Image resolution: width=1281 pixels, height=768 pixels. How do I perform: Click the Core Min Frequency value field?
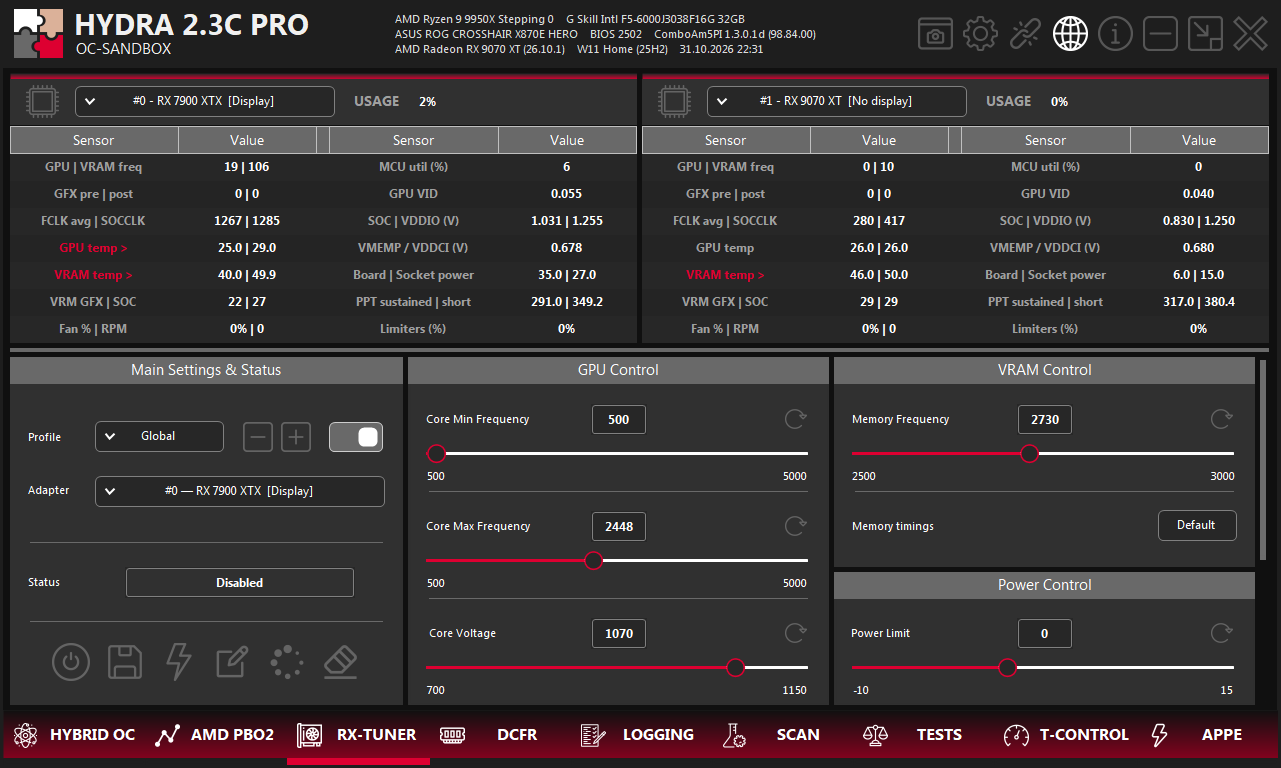click(x=619, y=419)
